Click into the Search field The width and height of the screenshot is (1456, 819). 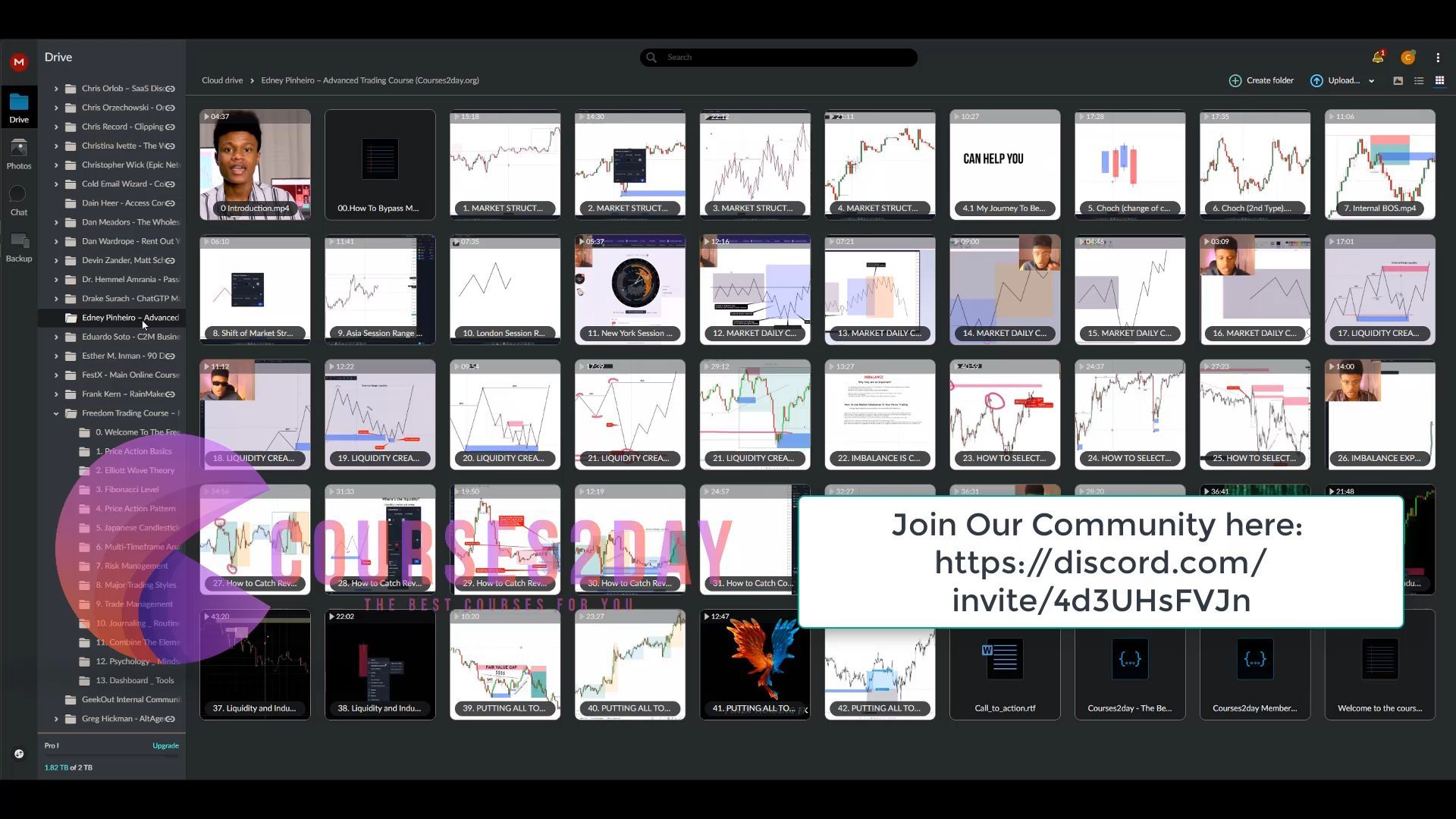pos(779,58)
